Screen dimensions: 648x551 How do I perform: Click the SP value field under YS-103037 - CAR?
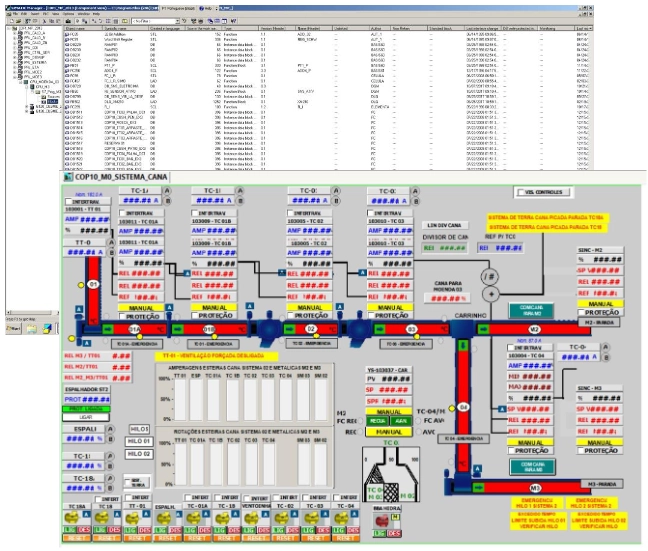click(x=388, y=390)
